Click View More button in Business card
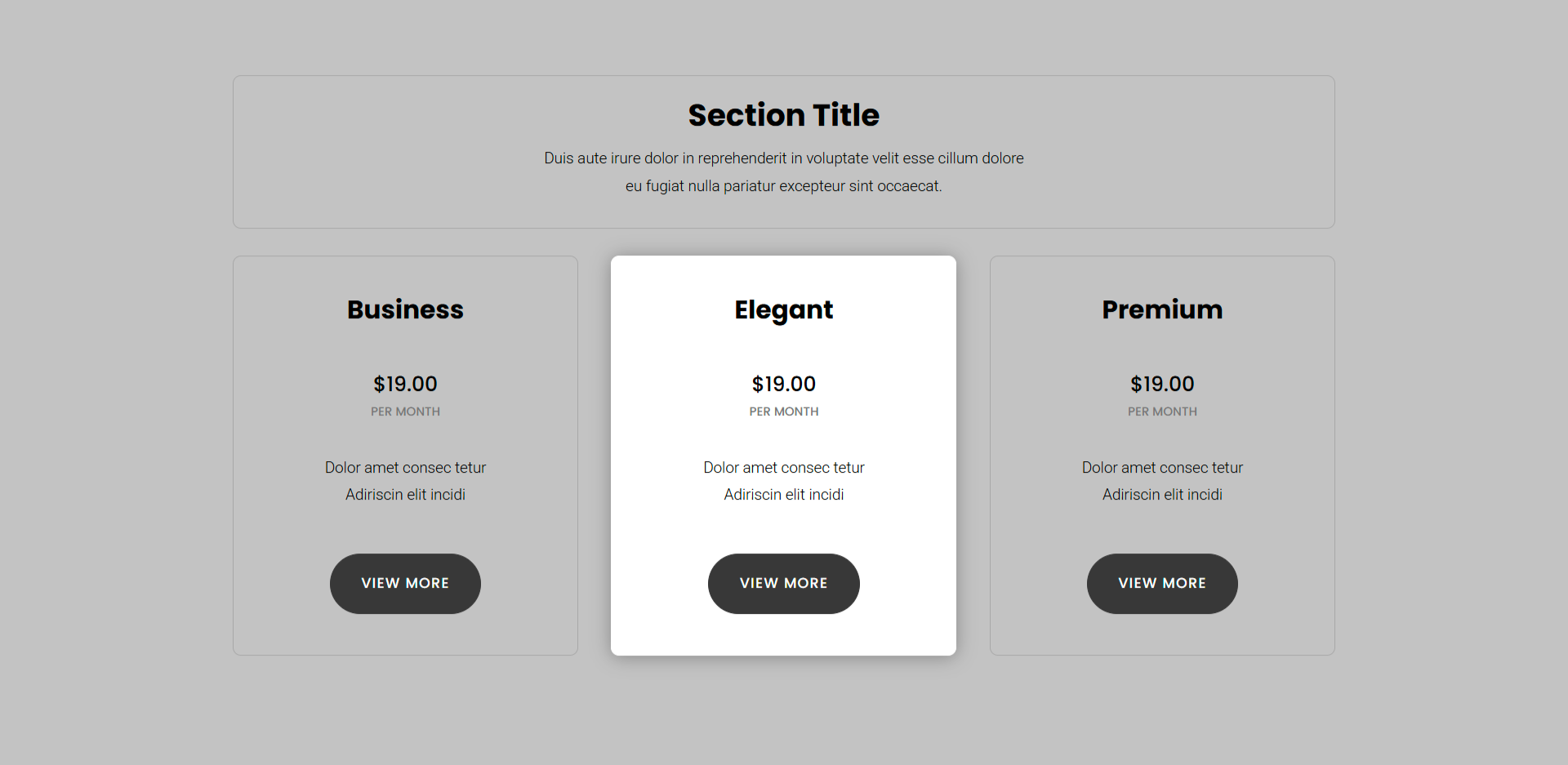This screenshot has height=765, width=1568. coord(405,583)
